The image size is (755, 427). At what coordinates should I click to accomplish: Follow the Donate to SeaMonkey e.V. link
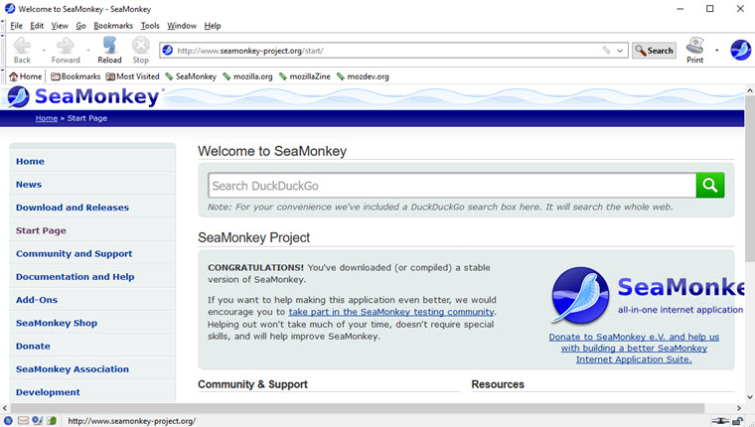click(x=634, y=348)
